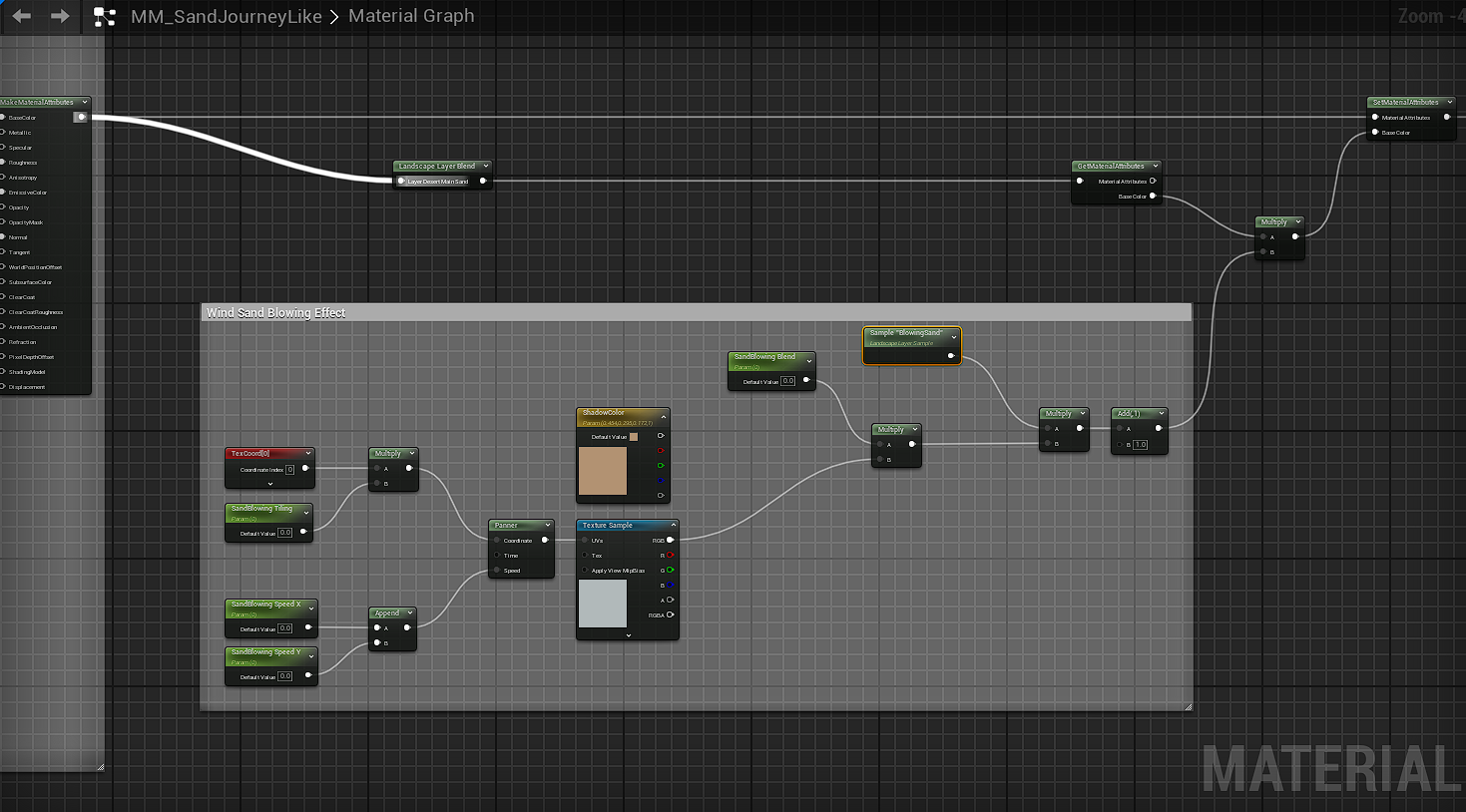Click the Panner Speed input pin

point(497,571)
